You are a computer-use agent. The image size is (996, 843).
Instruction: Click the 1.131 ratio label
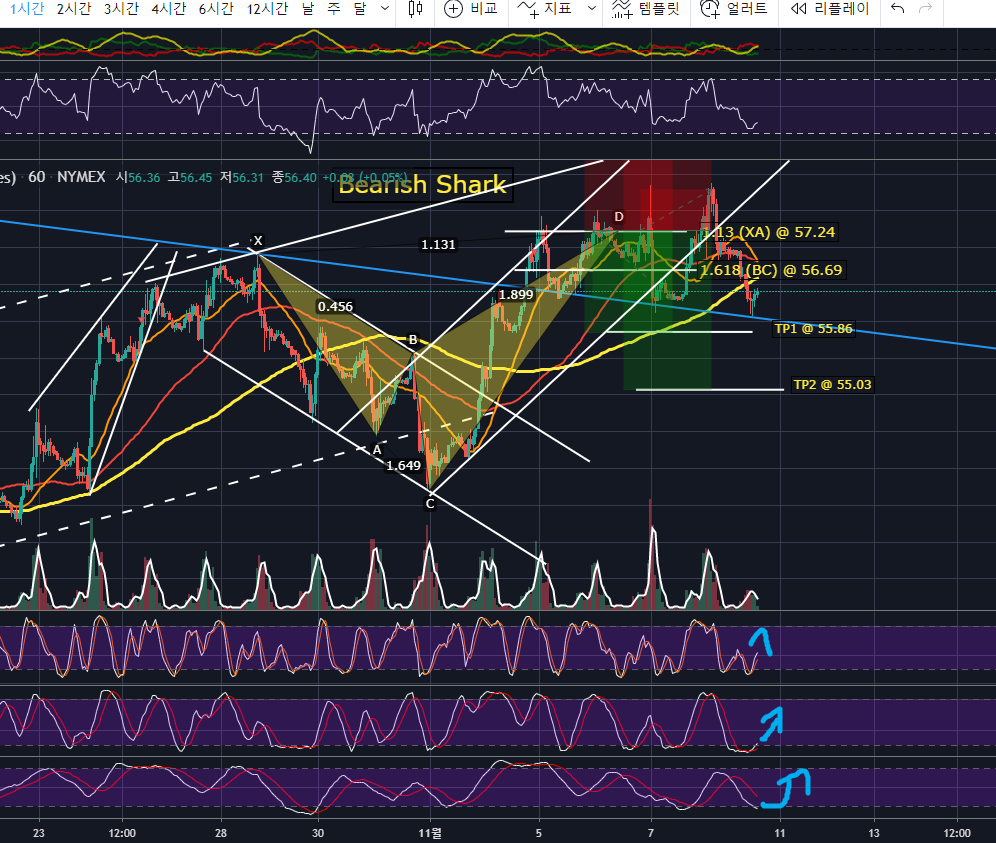438,245
